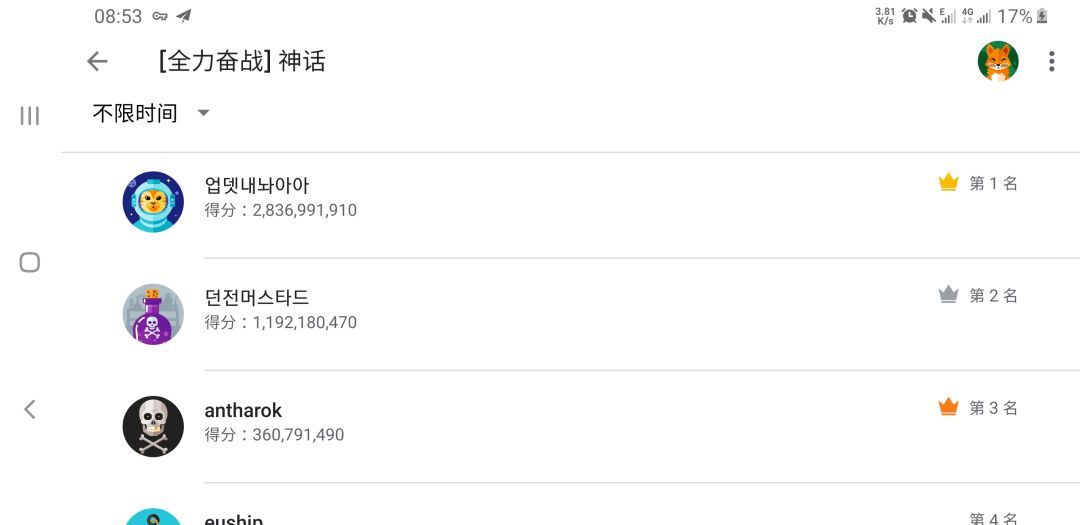Tap the battery indicator in status bar
Screen dimensions: 1080x525
[1043, 16]
